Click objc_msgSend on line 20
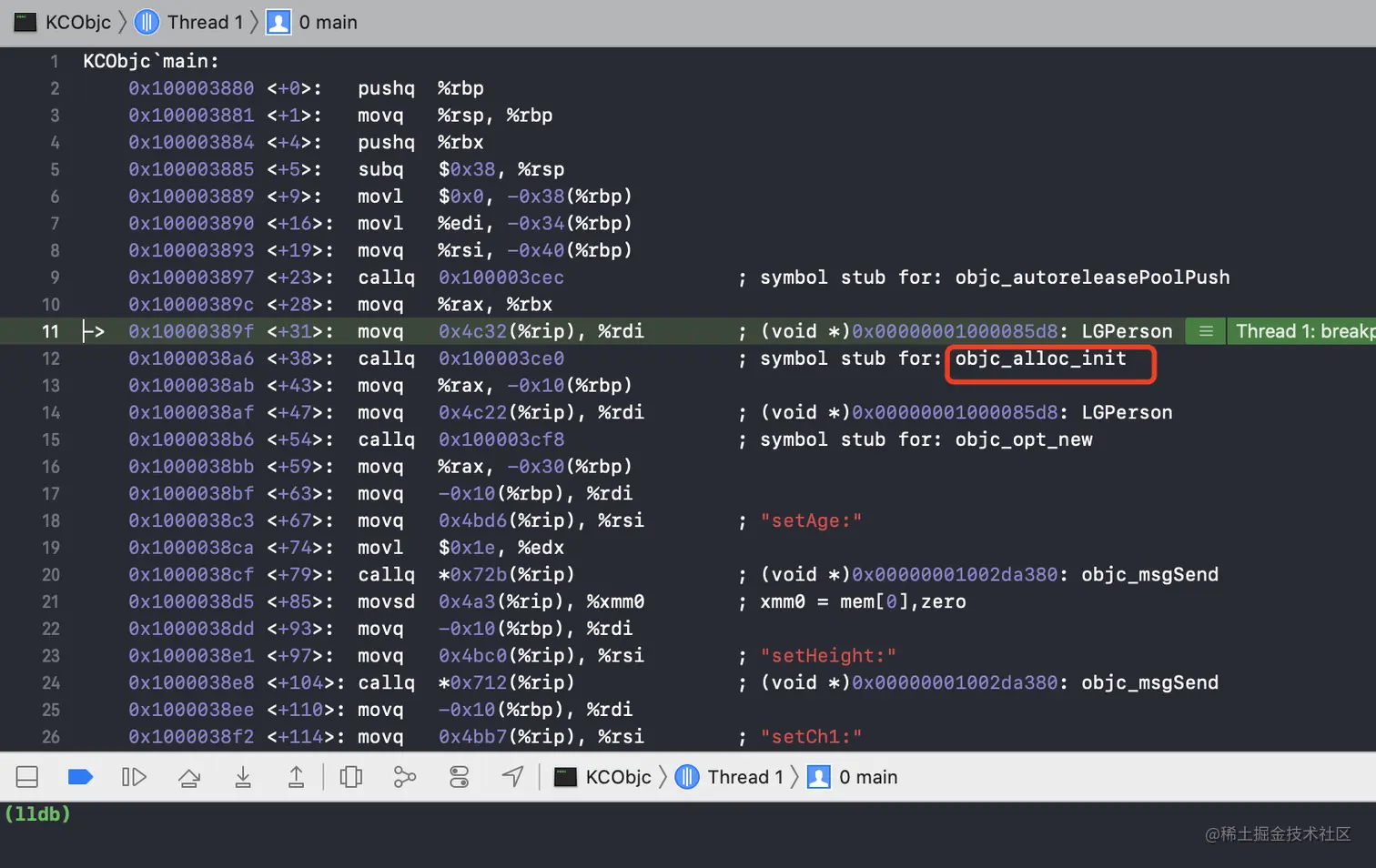Screen dimensions: 1376x868 point(1149,574)
